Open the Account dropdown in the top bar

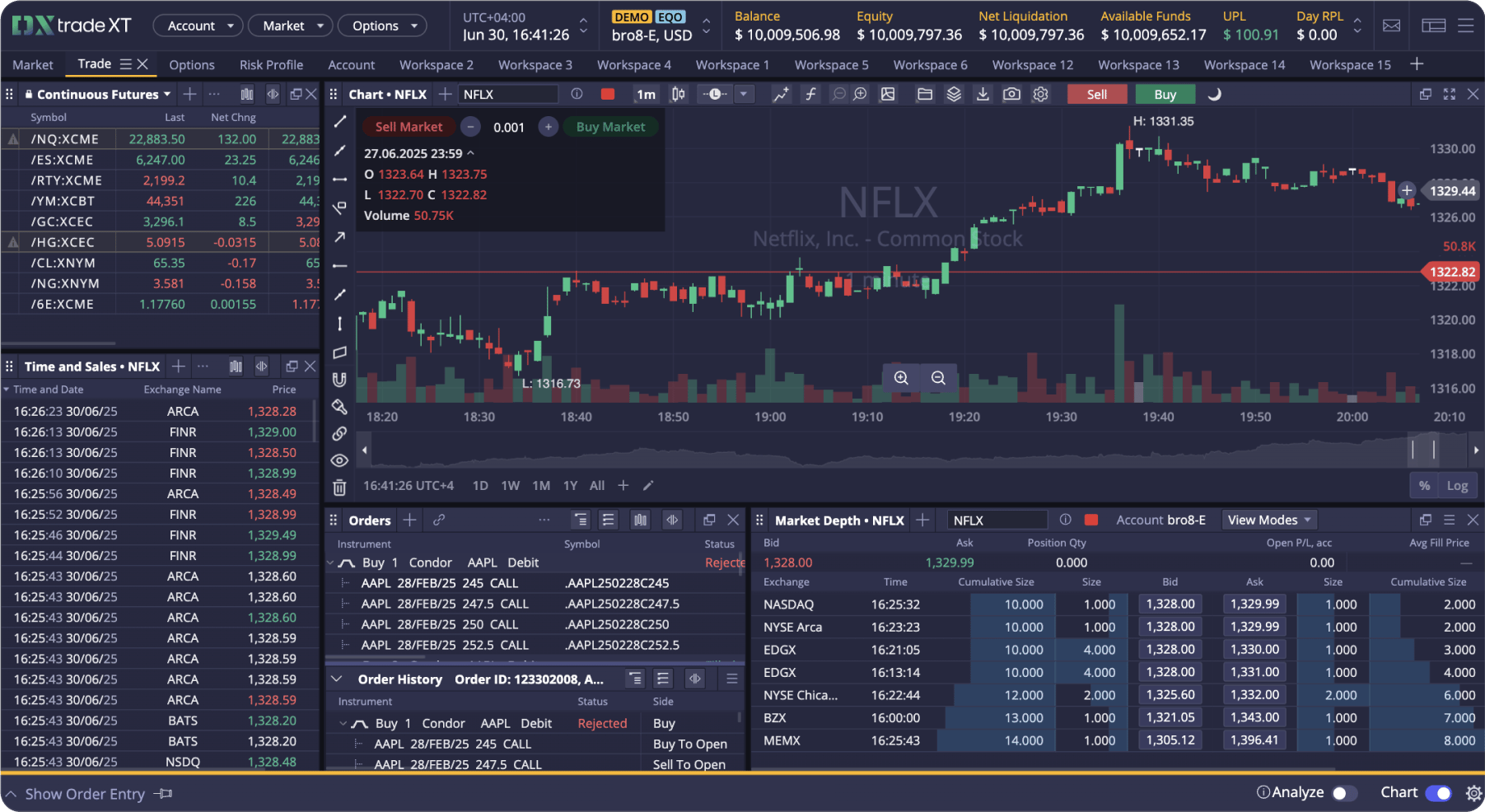197,26
